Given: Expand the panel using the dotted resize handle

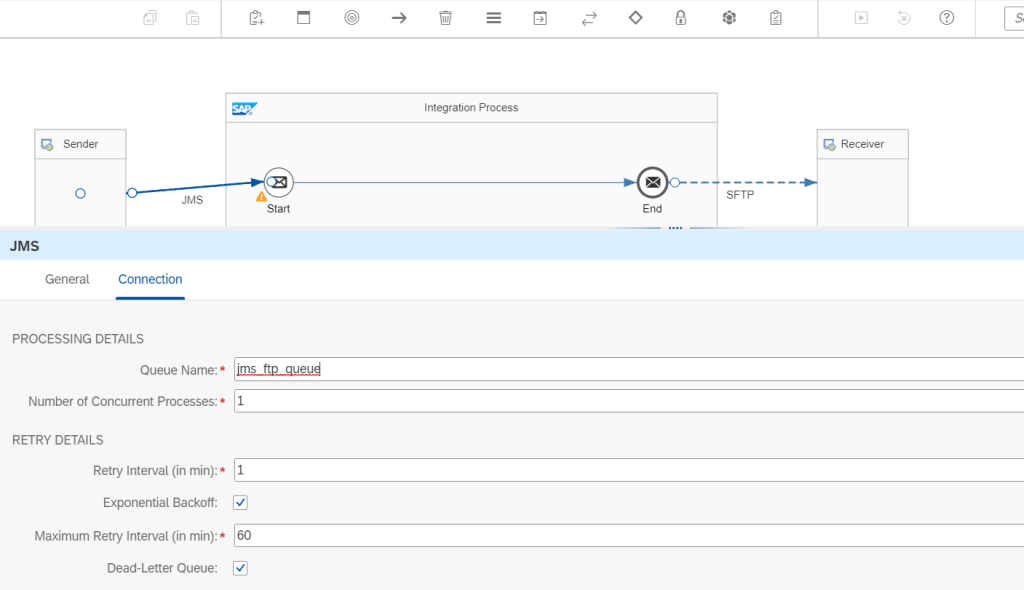Looking at the screenshot, I should coord(675,228).
